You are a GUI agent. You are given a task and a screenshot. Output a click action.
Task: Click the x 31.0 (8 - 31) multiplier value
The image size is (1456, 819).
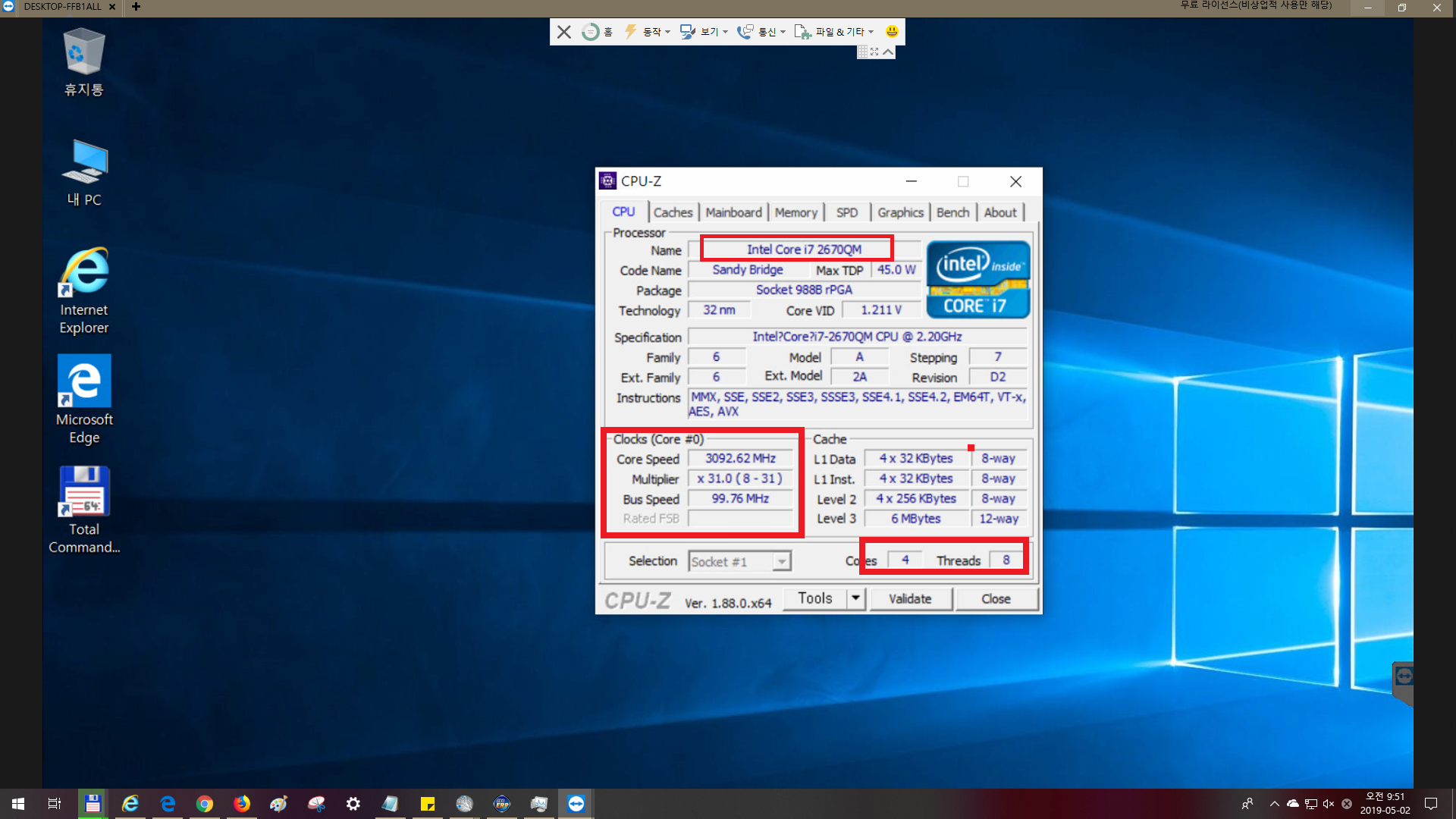tap(740, 479)
